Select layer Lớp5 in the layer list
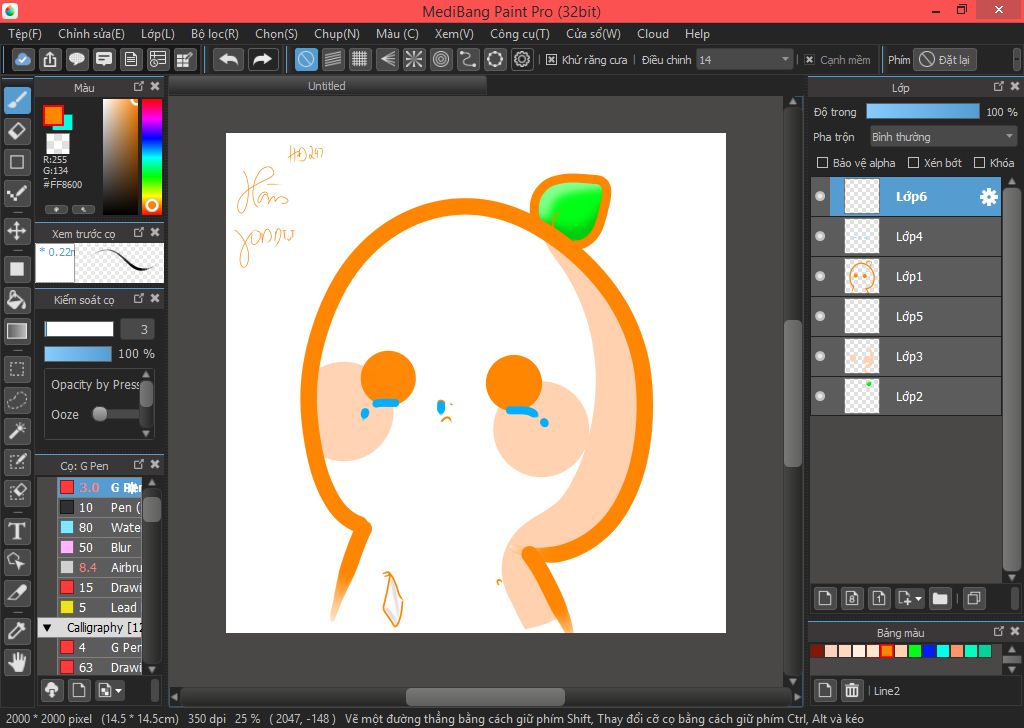The height and width of the screenshot is (728, 1024). pyautogui.click(x=906, y=317)
